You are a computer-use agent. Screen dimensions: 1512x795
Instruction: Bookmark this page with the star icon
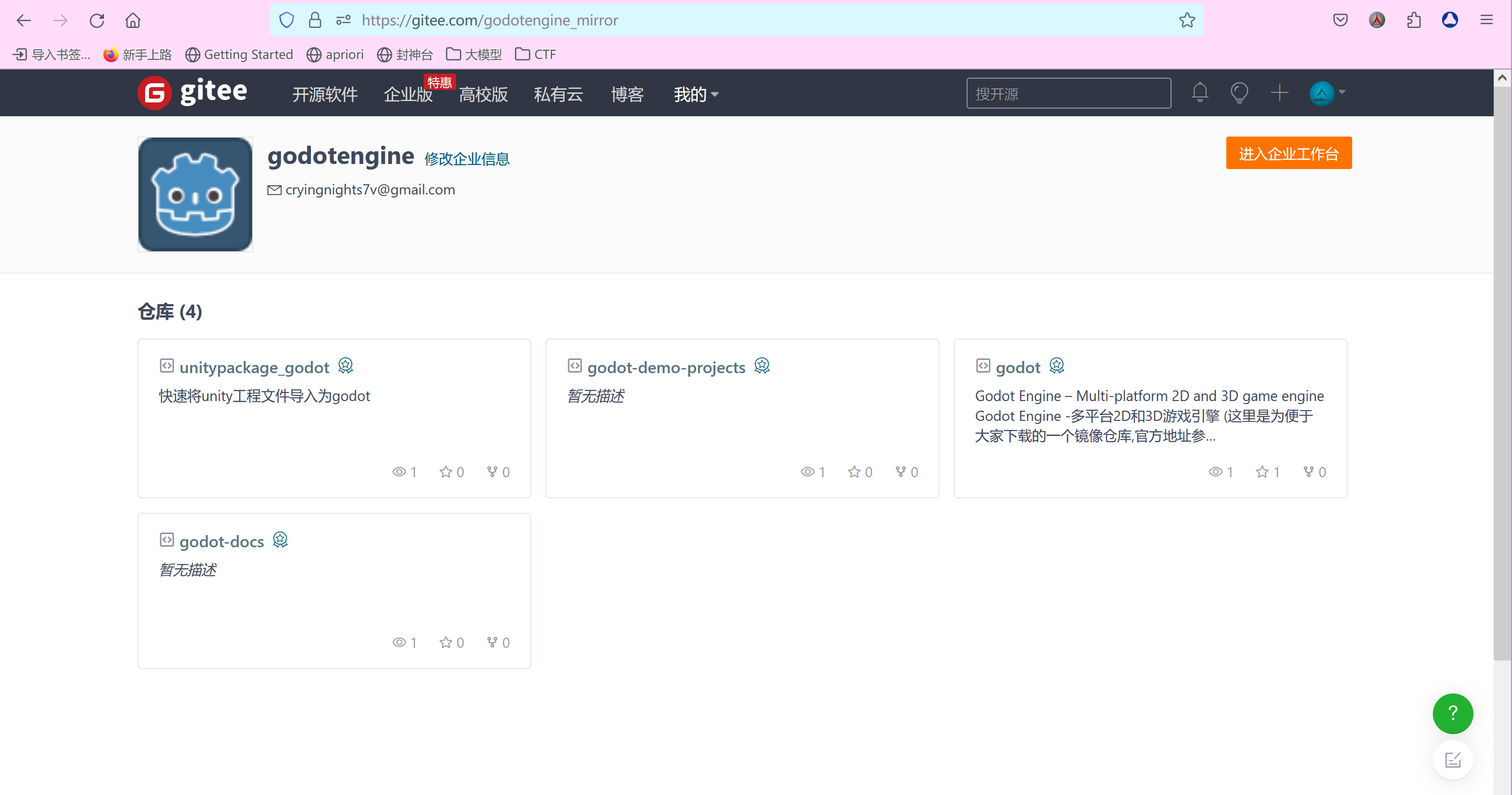pos(1187,20)
